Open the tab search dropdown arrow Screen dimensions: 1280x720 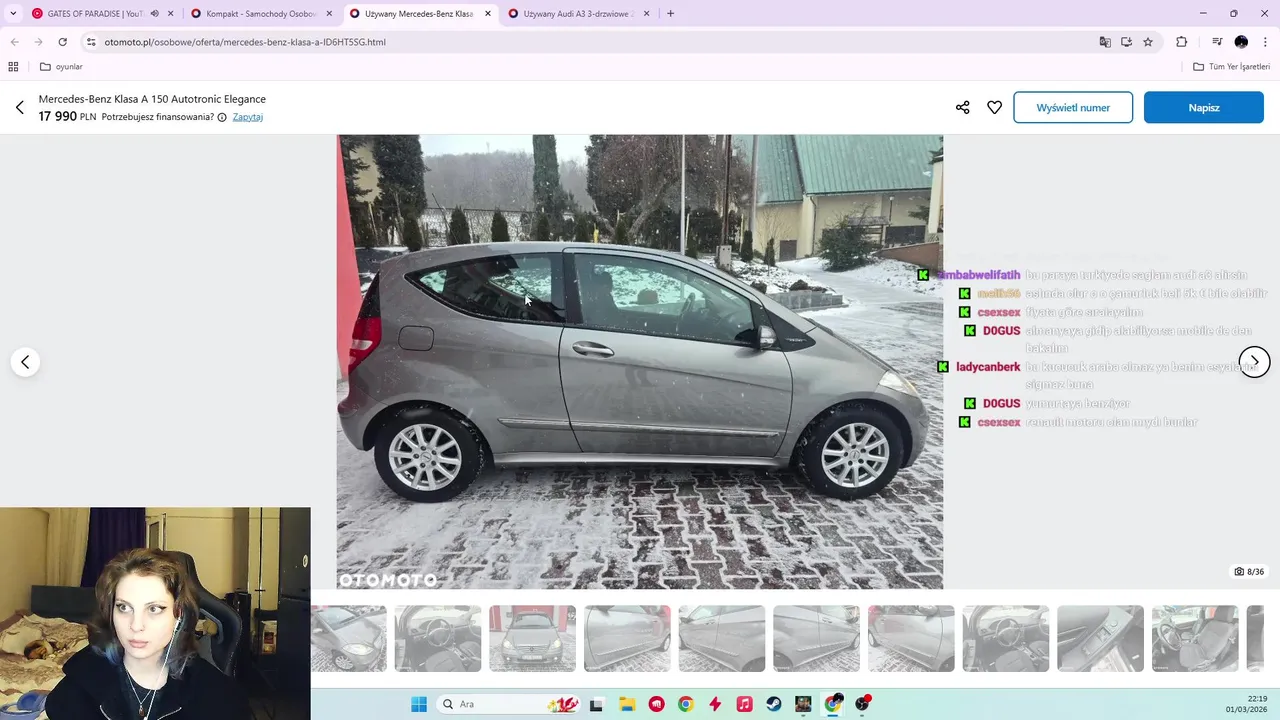point(13,14)
